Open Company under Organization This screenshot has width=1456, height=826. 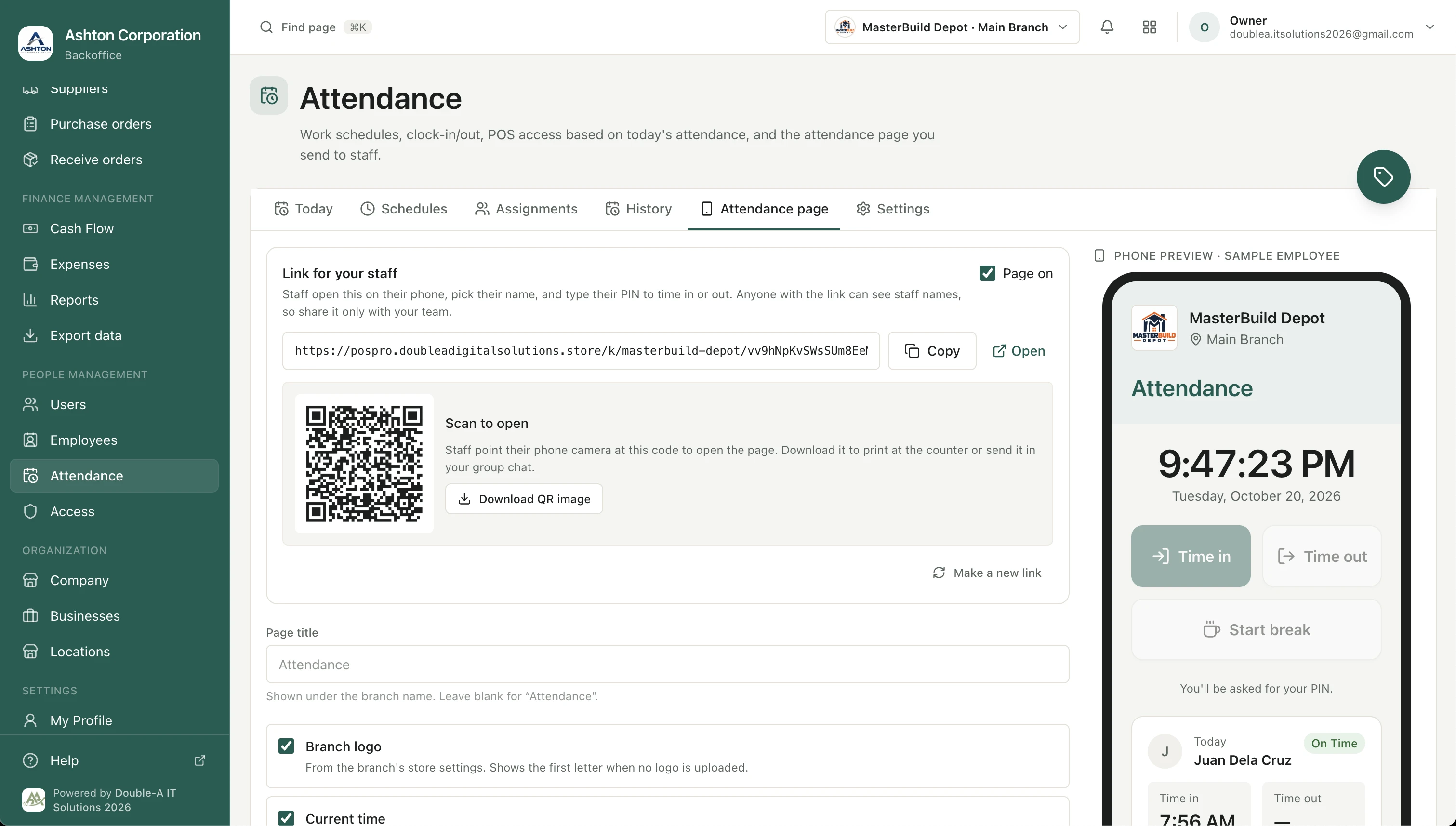click(114, 580)
